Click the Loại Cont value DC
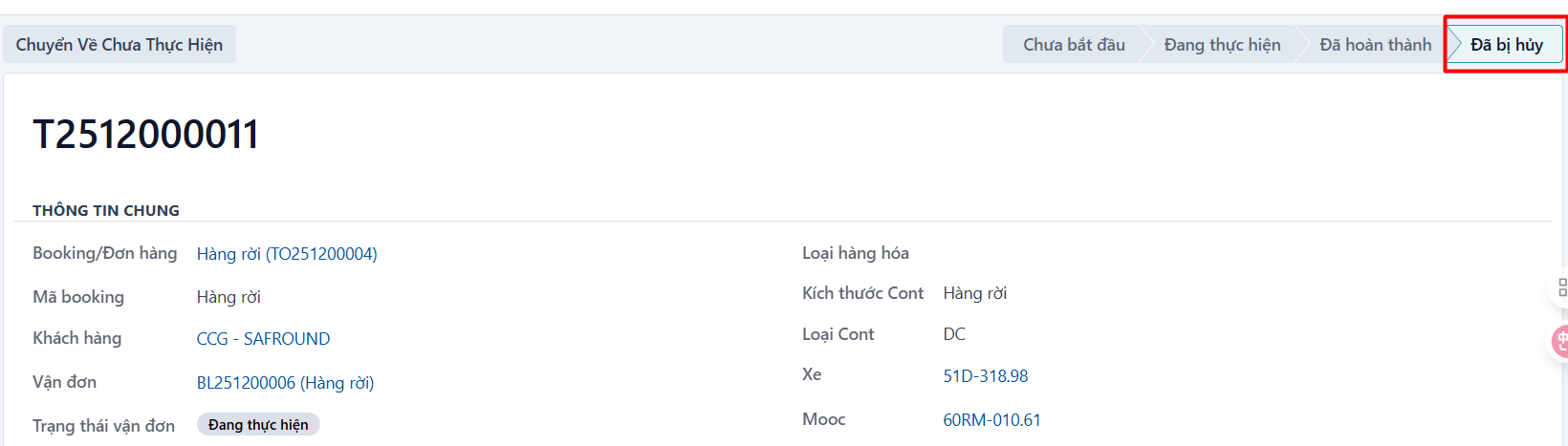This screenshot has width=1568, height=446. pos(954,334)
